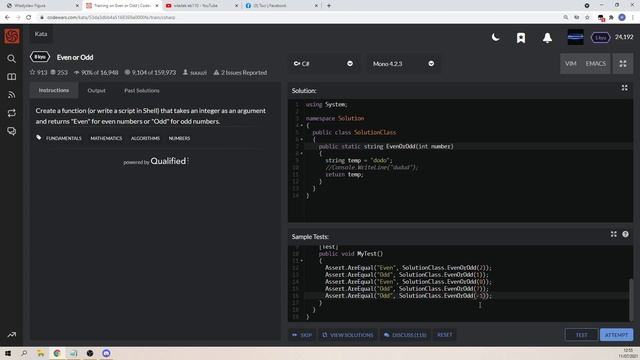Image resolution: width=640 pixels, height=360 pixels.
Task: Open the book docs icon in sidebar
Action: (11, 77)
